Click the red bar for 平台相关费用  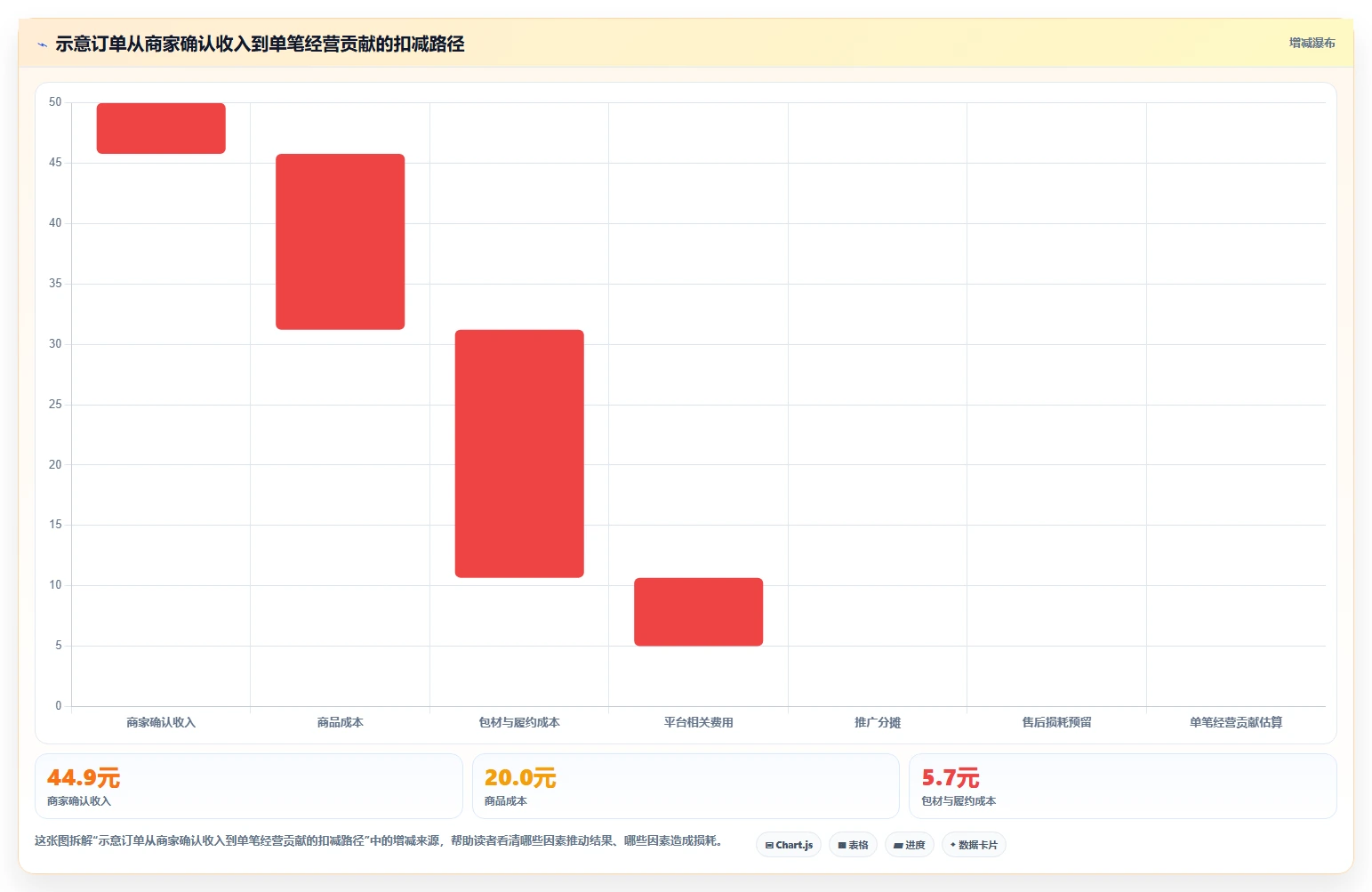coord(698,612)
